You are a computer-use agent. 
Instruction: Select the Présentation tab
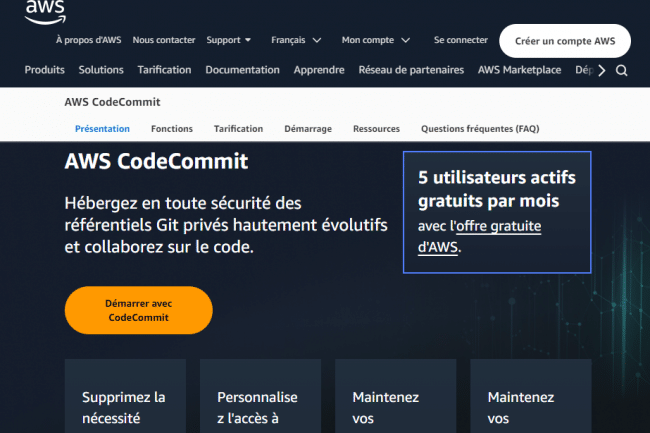pyautogui.click(x=102, y=129)
